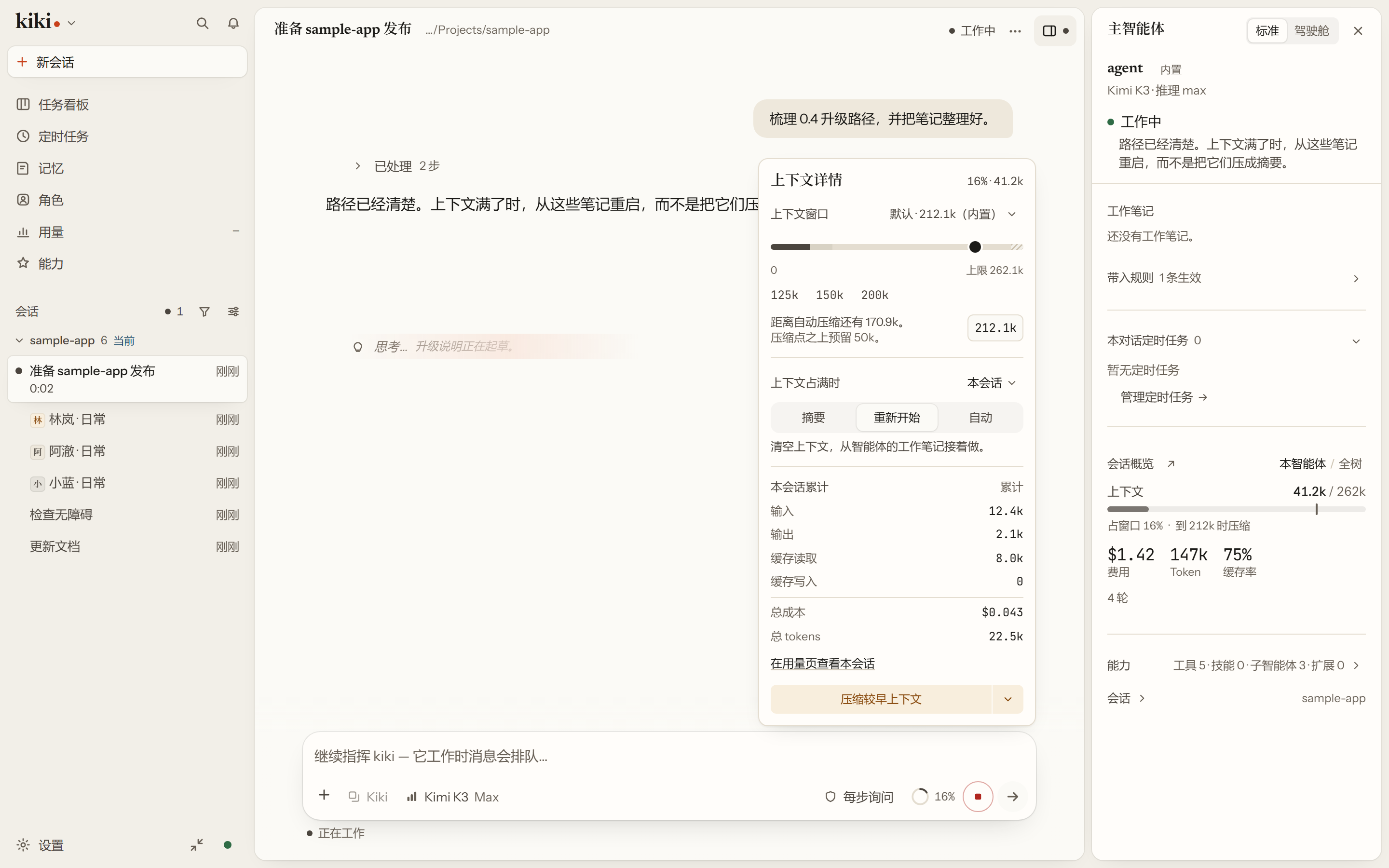The height and width of the screenshot is (868, 1389).
Task: Open the three-dot more menu in header
Action: point(1015,31)
